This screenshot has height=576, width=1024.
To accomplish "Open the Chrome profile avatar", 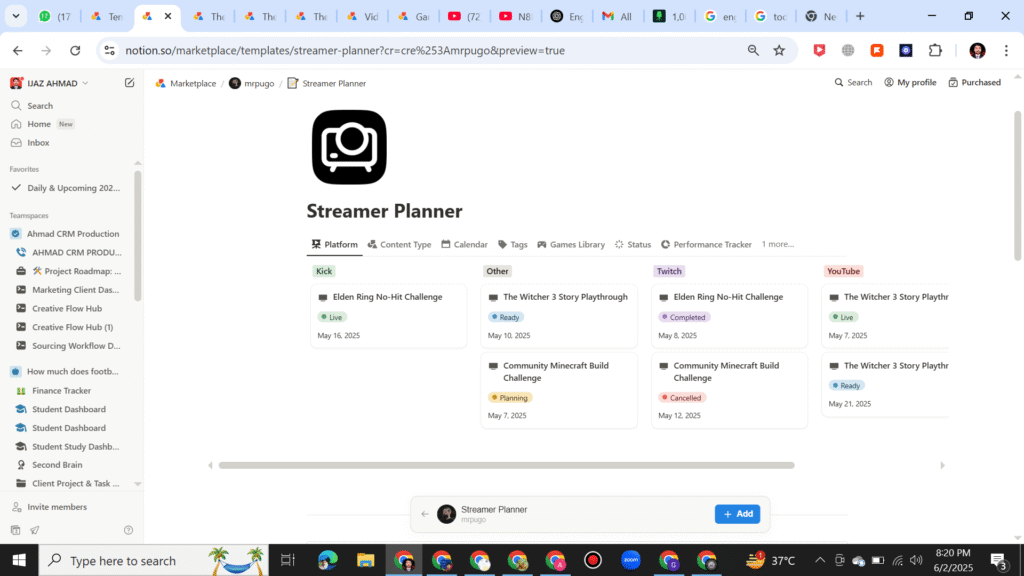I will pos(978,50).
